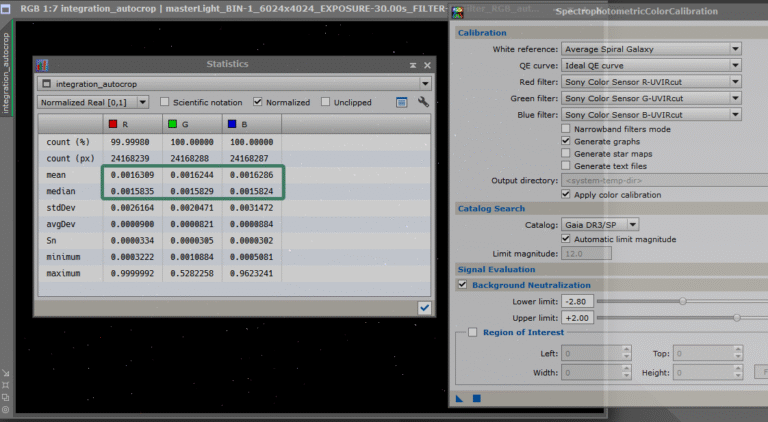Click the bottom icon in the left sidebar
This screenshot has width=768, height=422.
coord(6,410)
